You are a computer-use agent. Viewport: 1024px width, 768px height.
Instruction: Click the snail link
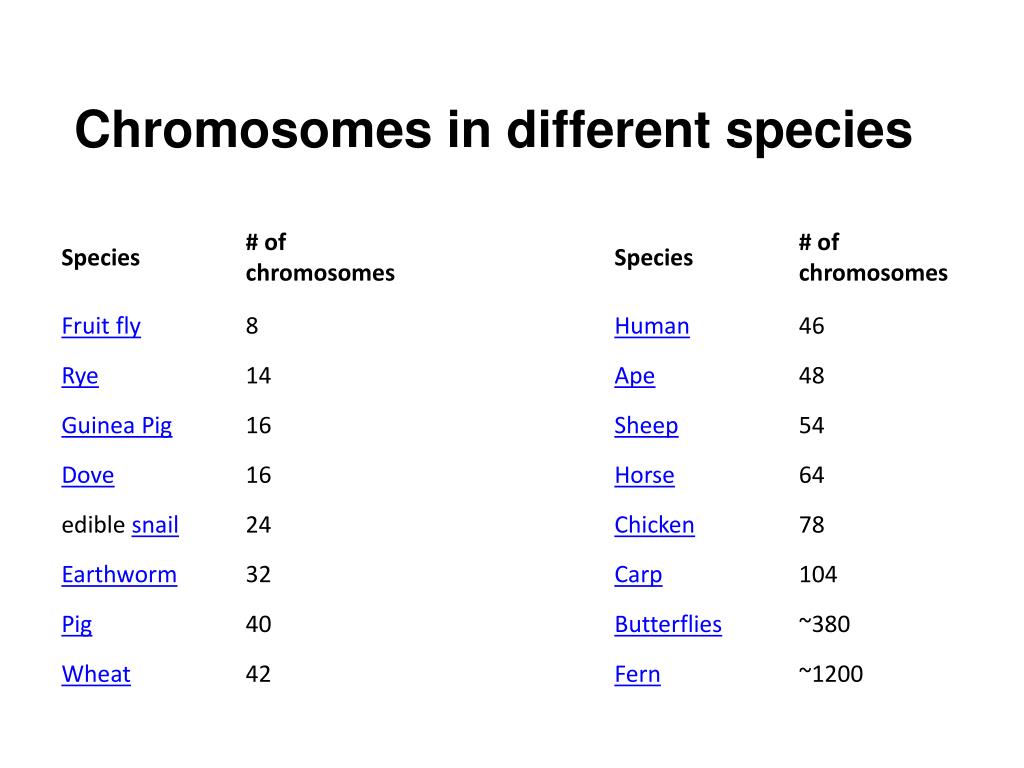point(155,524)
